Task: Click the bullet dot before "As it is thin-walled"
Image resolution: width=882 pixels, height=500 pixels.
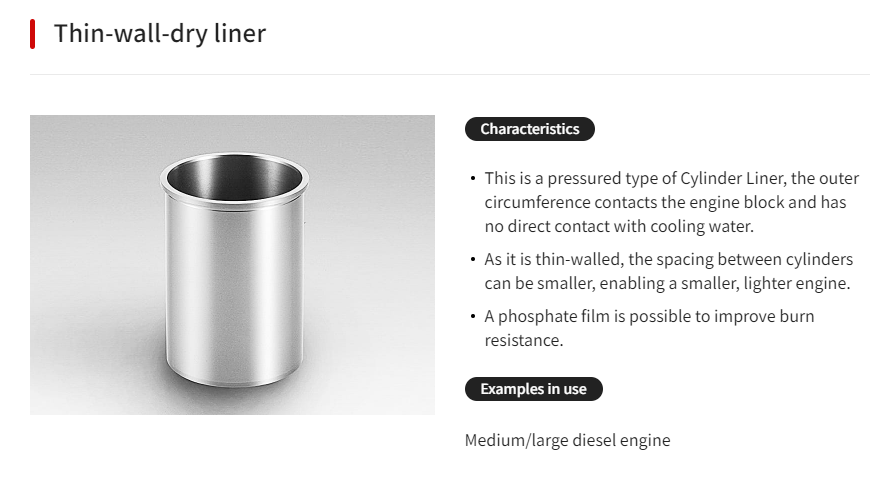Action: 473,260
